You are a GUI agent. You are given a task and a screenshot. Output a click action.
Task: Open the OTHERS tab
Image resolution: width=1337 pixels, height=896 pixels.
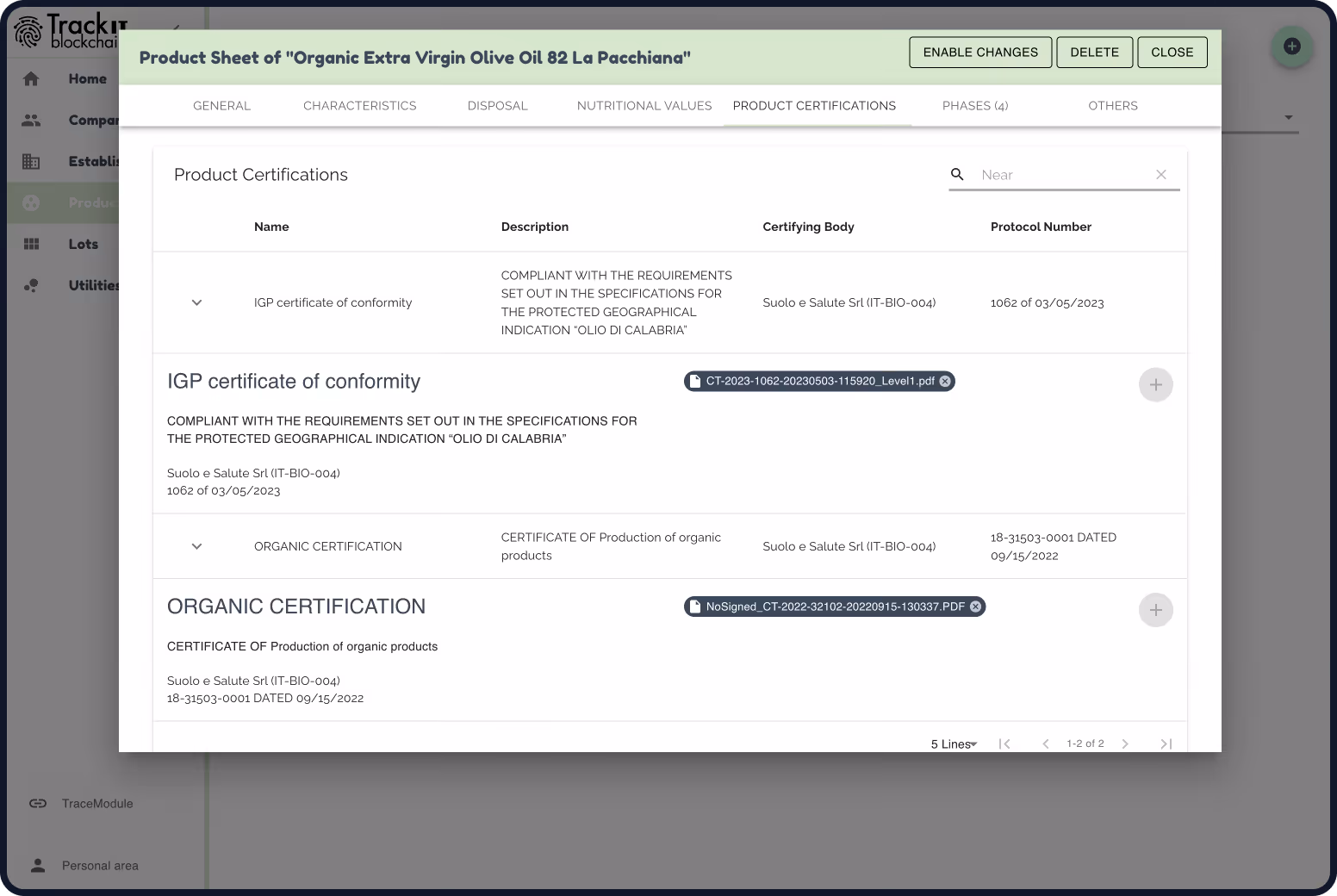coord(1113,105)
